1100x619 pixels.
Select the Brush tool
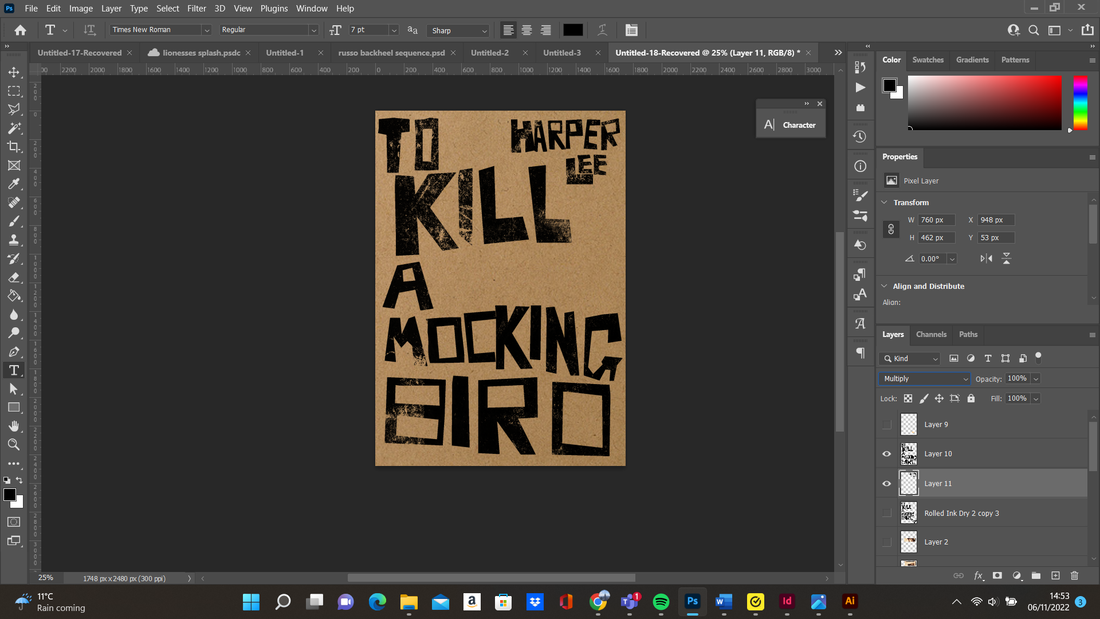(14, 221)
